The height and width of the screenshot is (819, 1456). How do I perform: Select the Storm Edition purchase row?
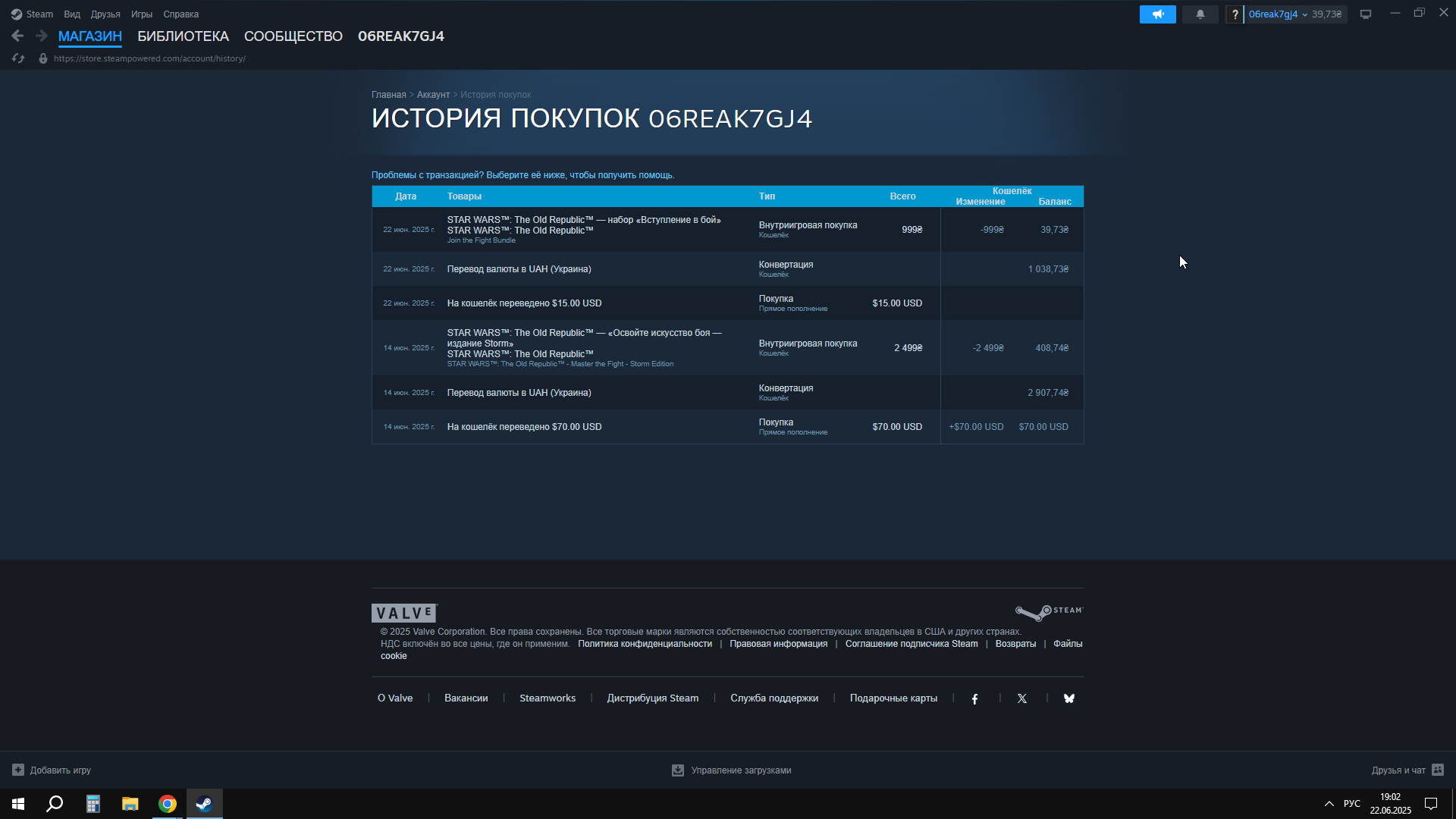coord(727,348)
